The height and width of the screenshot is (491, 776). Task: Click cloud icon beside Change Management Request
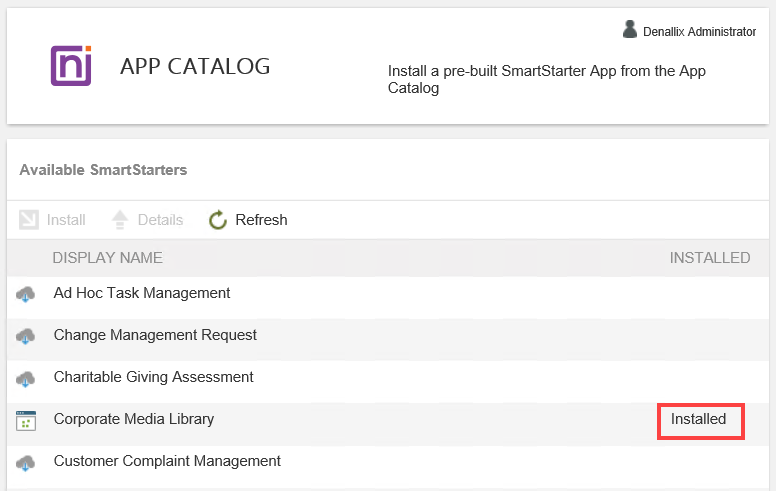pos(26,336)
